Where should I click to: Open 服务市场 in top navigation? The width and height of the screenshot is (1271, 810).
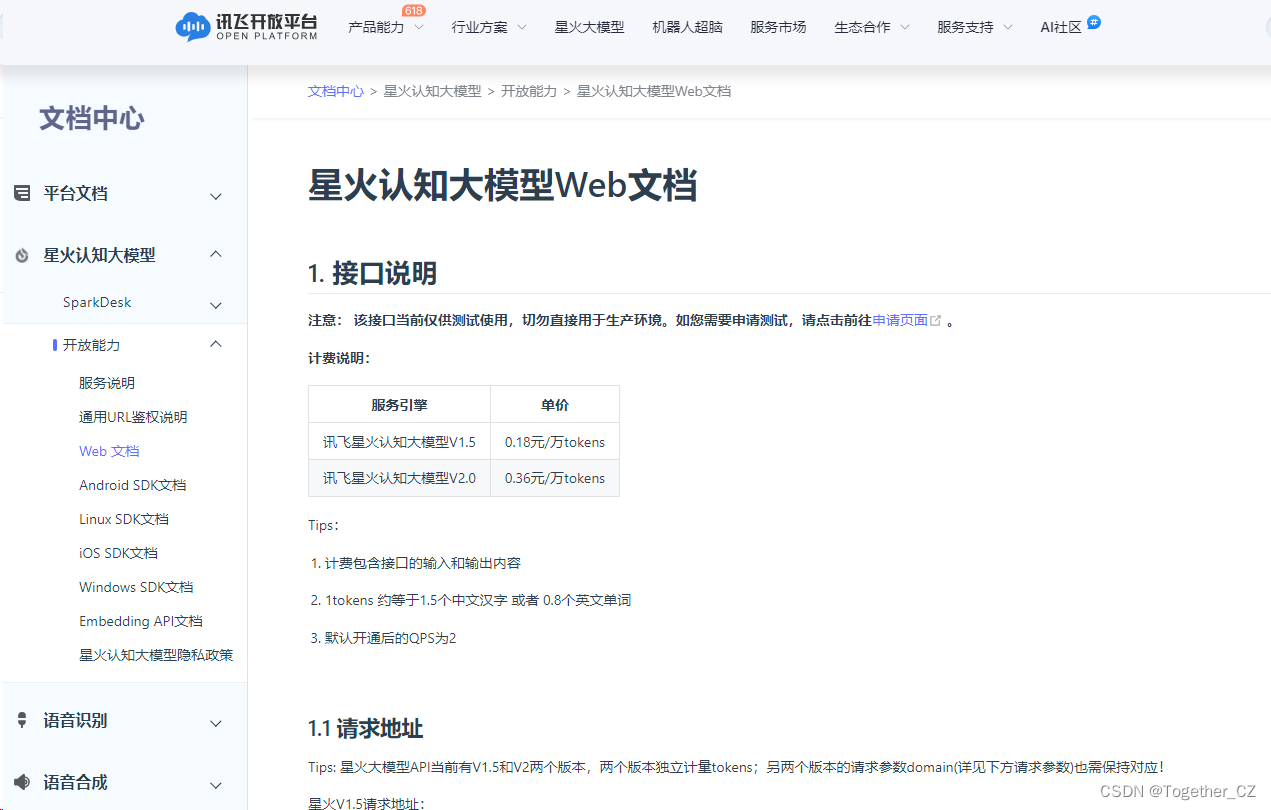tap(778, 27)
